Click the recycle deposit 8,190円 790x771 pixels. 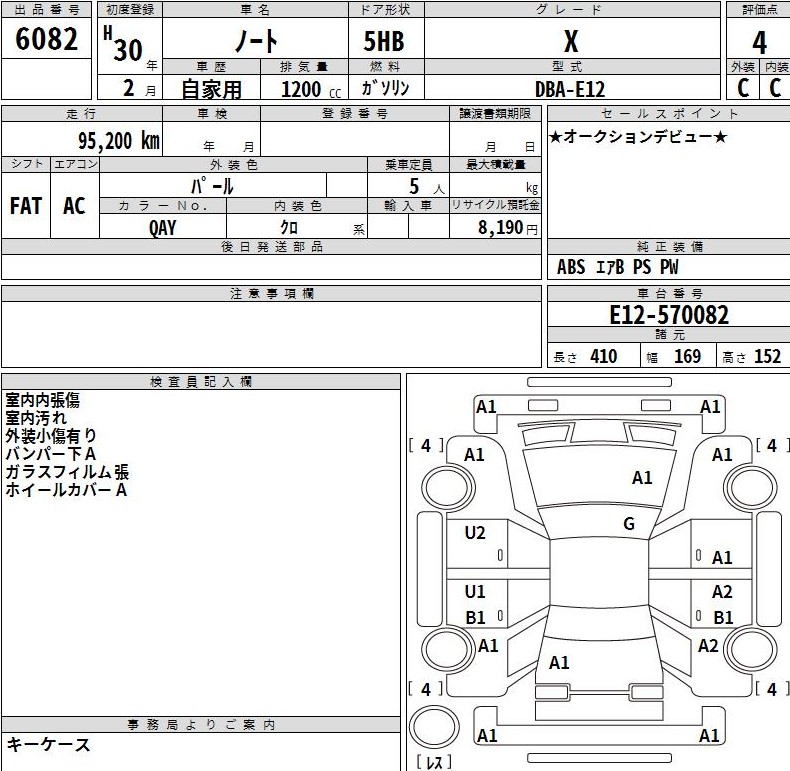(508, 228)
